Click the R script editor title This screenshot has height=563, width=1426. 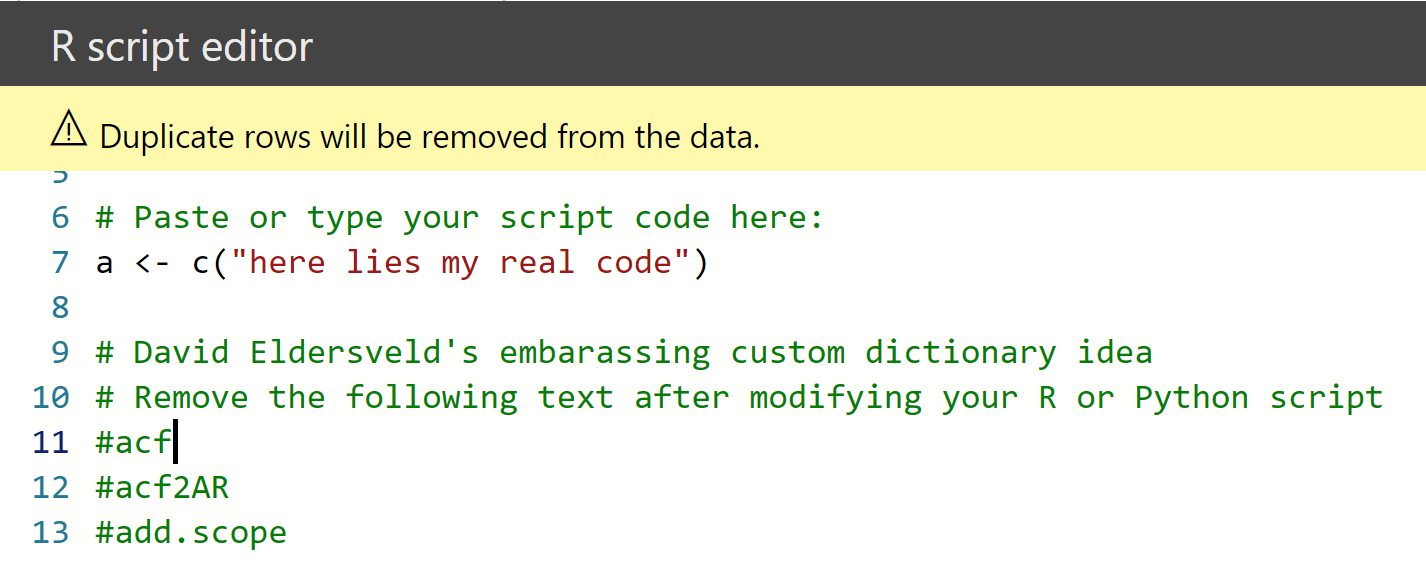tap(182, 47)
